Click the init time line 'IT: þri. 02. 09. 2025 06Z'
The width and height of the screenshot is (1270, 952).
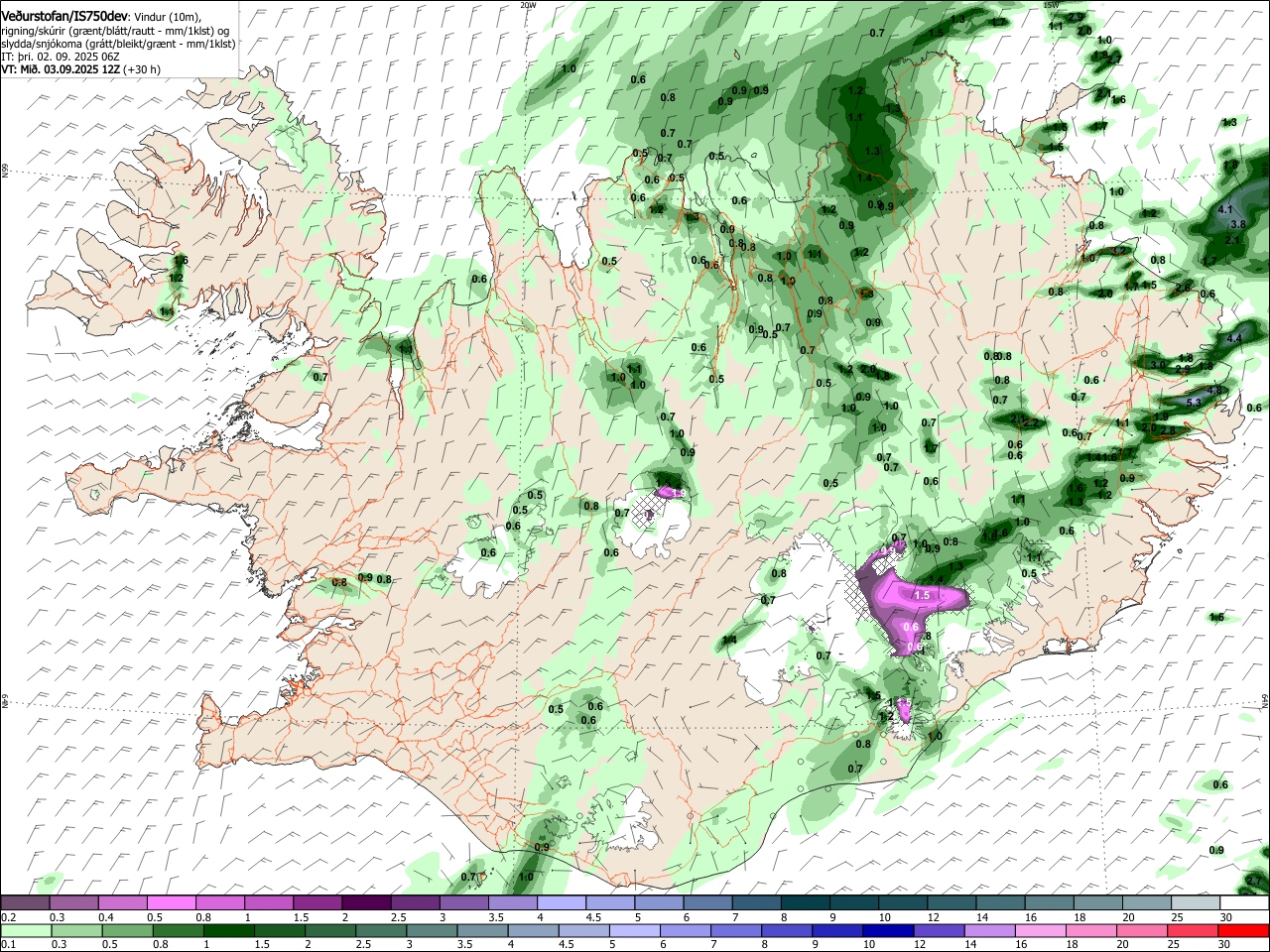coord(61,57)
